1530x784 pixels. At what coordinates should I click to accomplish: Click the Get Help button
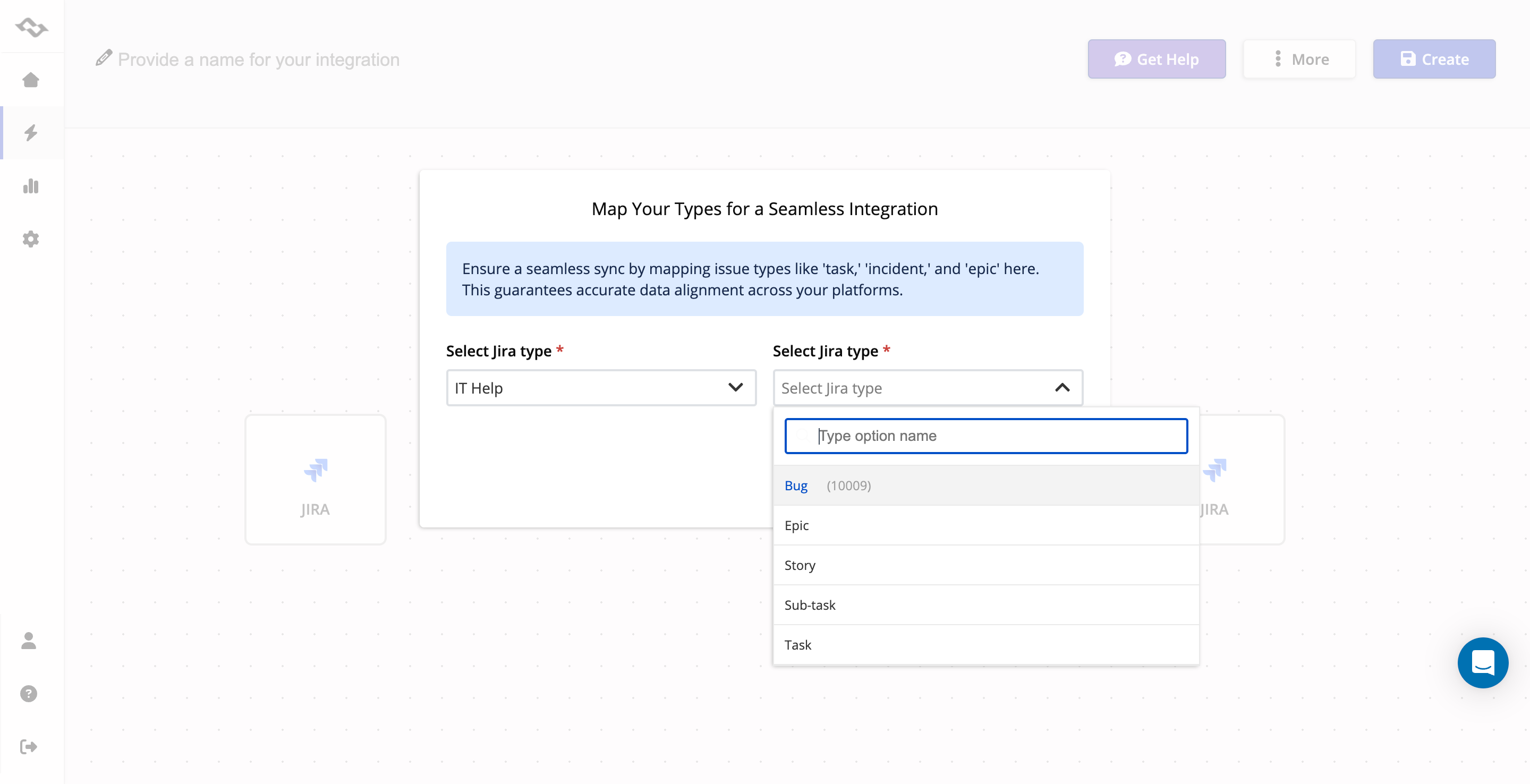(x=1157, y=59)
